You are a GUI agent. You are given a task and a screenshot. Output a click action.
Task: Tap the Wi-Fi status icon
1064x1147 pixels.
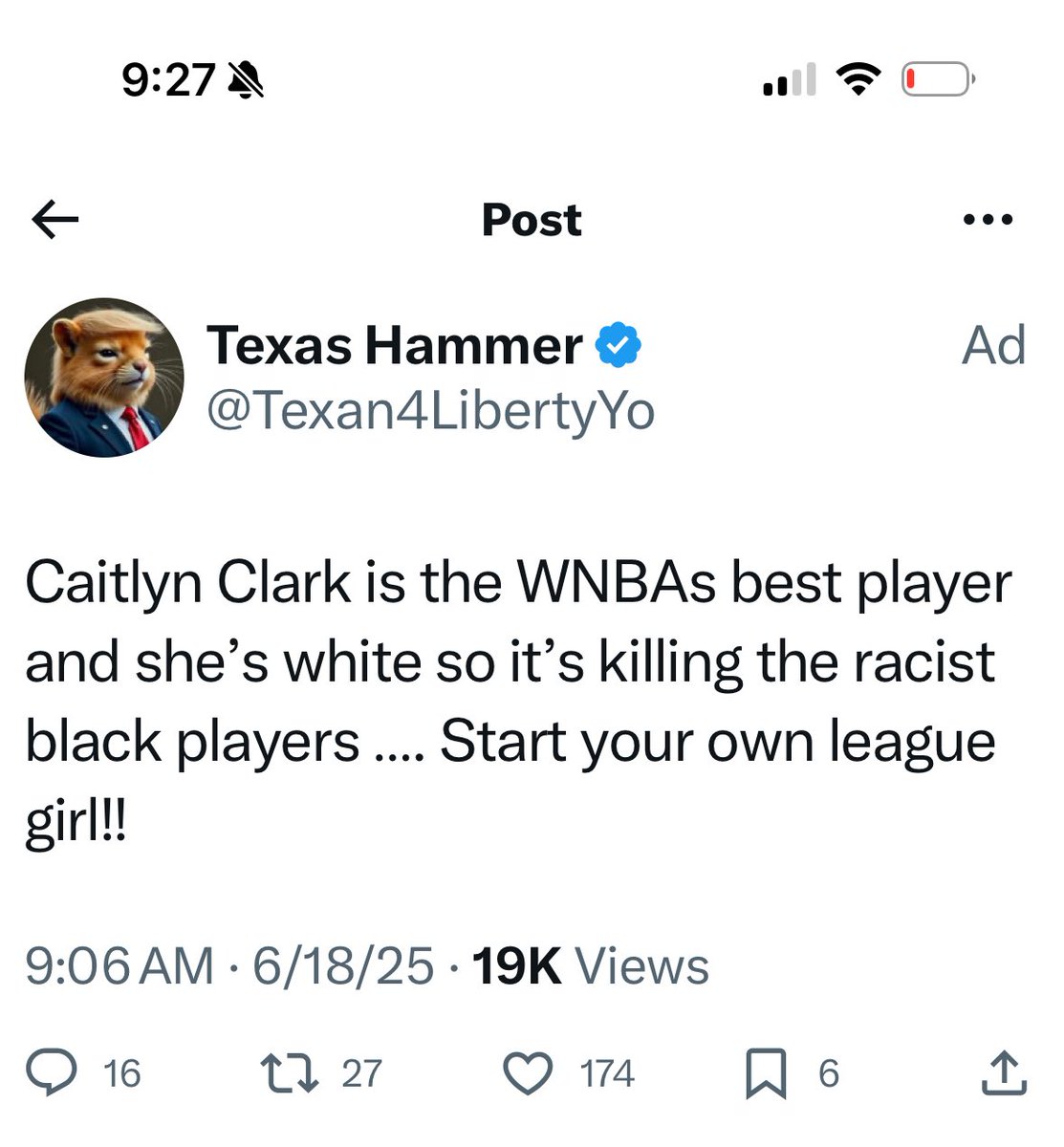click(x=858, y=79)
